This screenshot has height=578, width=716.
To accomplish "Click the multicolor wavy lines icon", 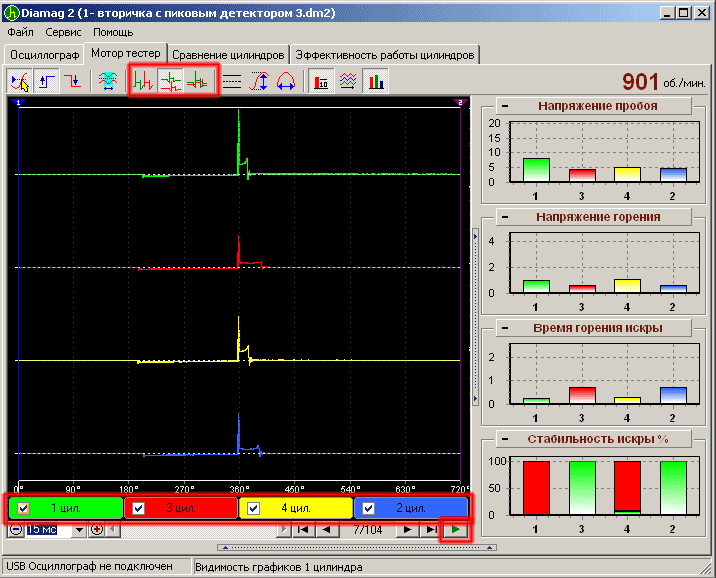I will 348,81.
